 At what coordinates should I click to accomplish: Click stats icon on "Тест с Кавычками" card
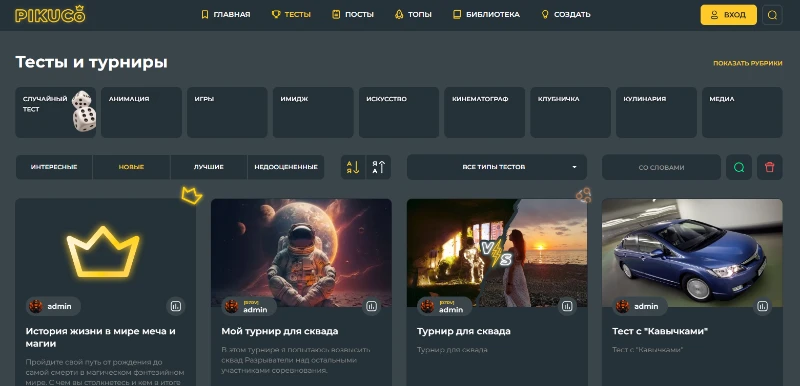click(x=762, y=306)
